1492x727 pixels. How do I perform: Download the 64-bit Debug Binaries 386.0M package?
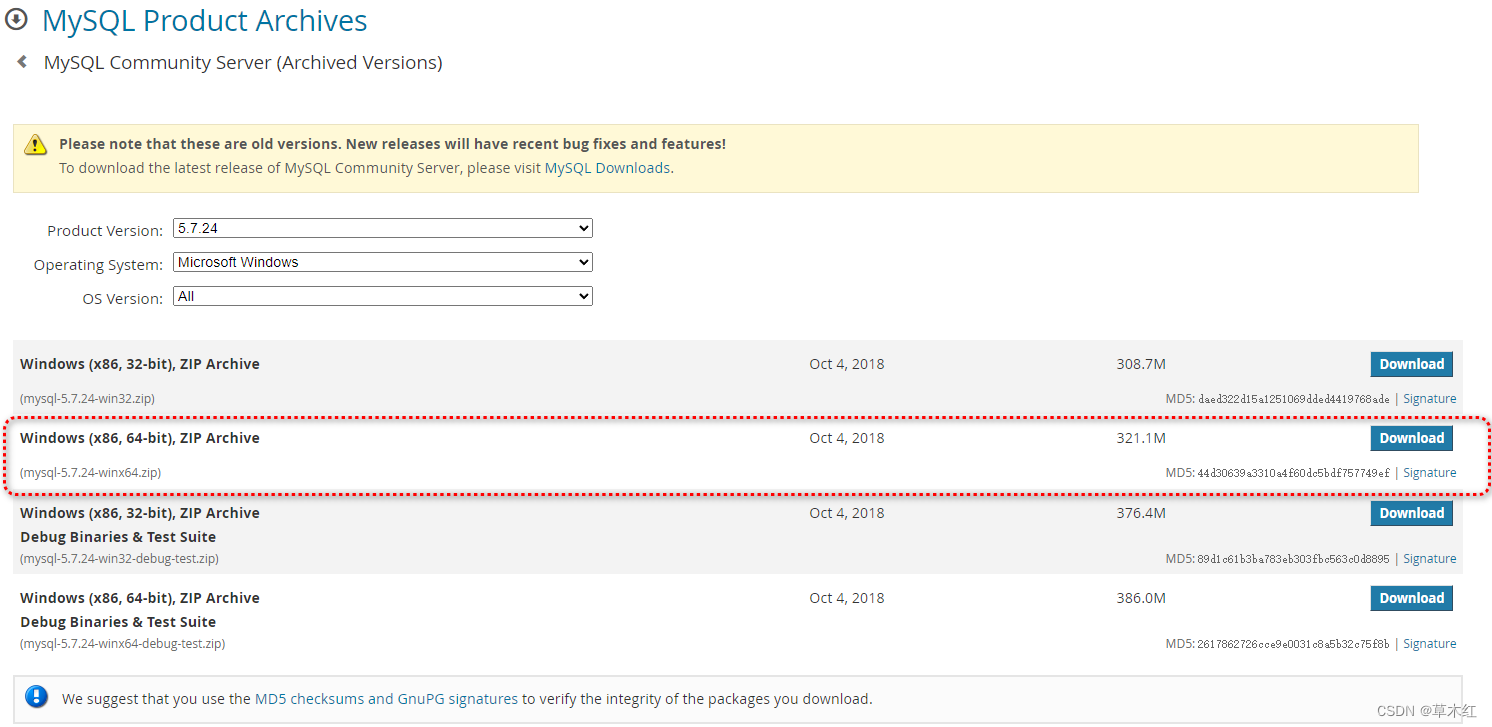(1411, 598)
